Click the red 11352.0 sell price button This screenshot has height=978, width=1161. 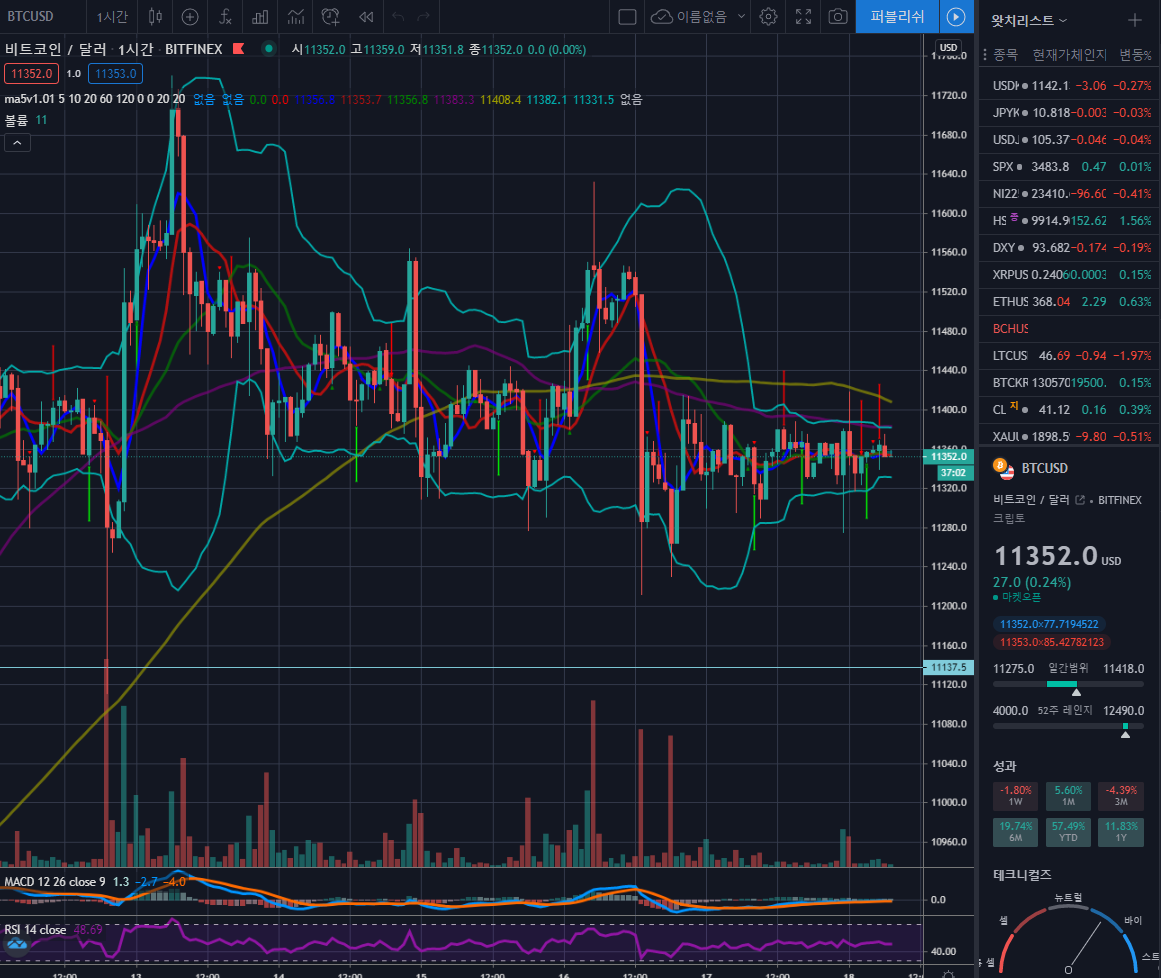(x=31, y=73)
